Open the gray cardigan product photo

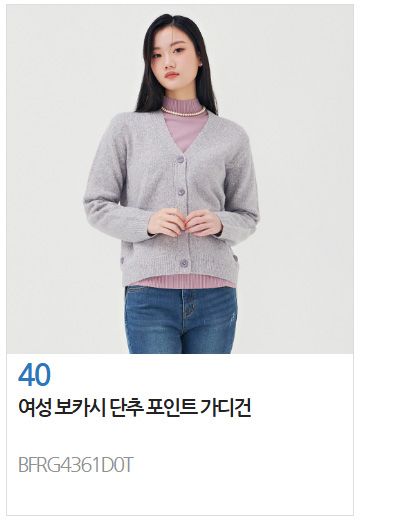click(x=180, y=179)
